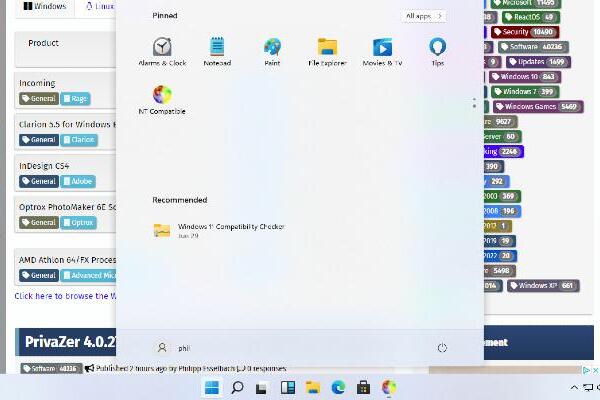
Task: Click the Adobe tag under InDesign CS4
Action: 78,181
